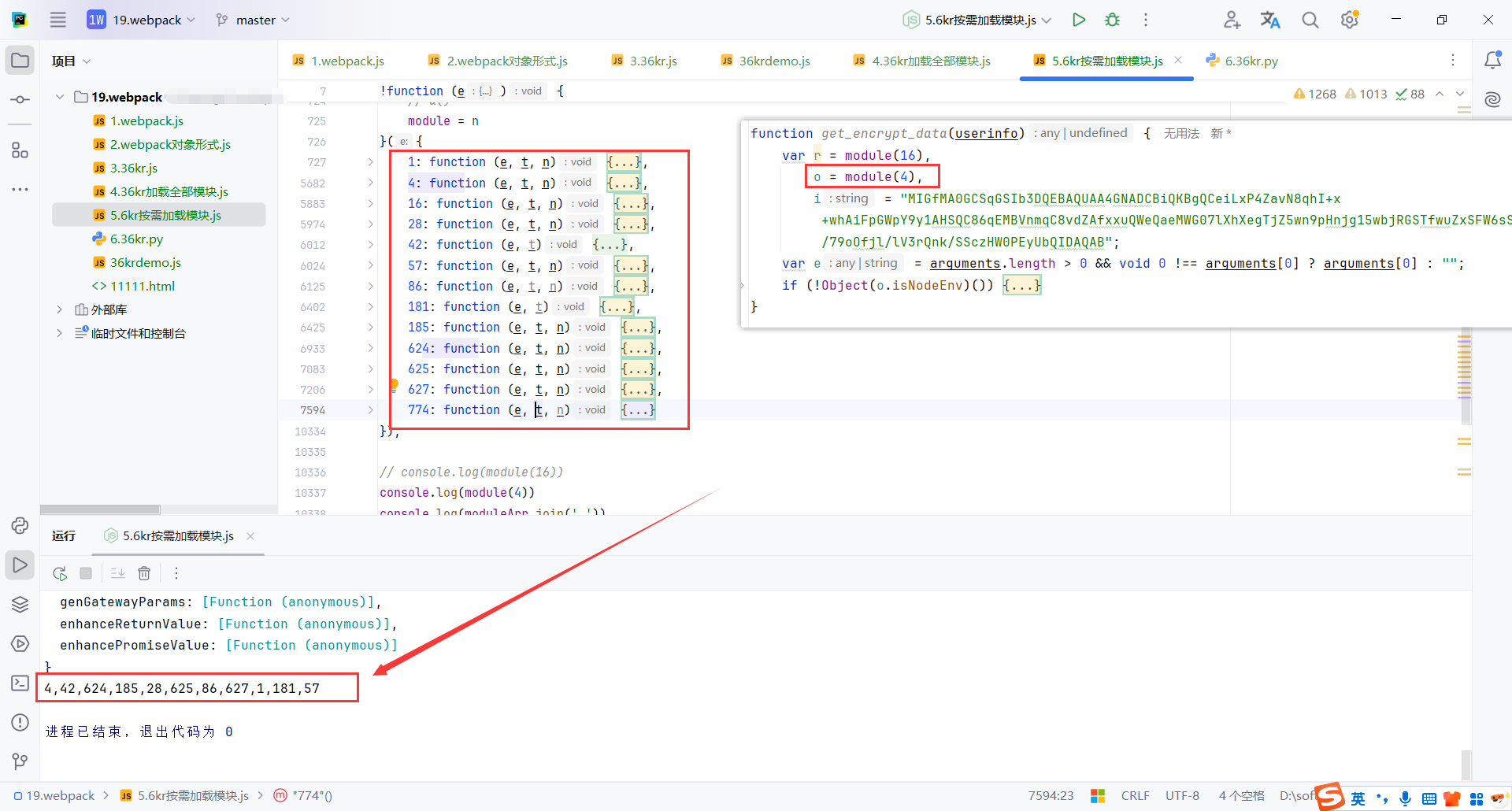The width and height of the screenshot is (1512, 811).
Task: Rerun the program in the Run panel
Action: pos(60,573)
